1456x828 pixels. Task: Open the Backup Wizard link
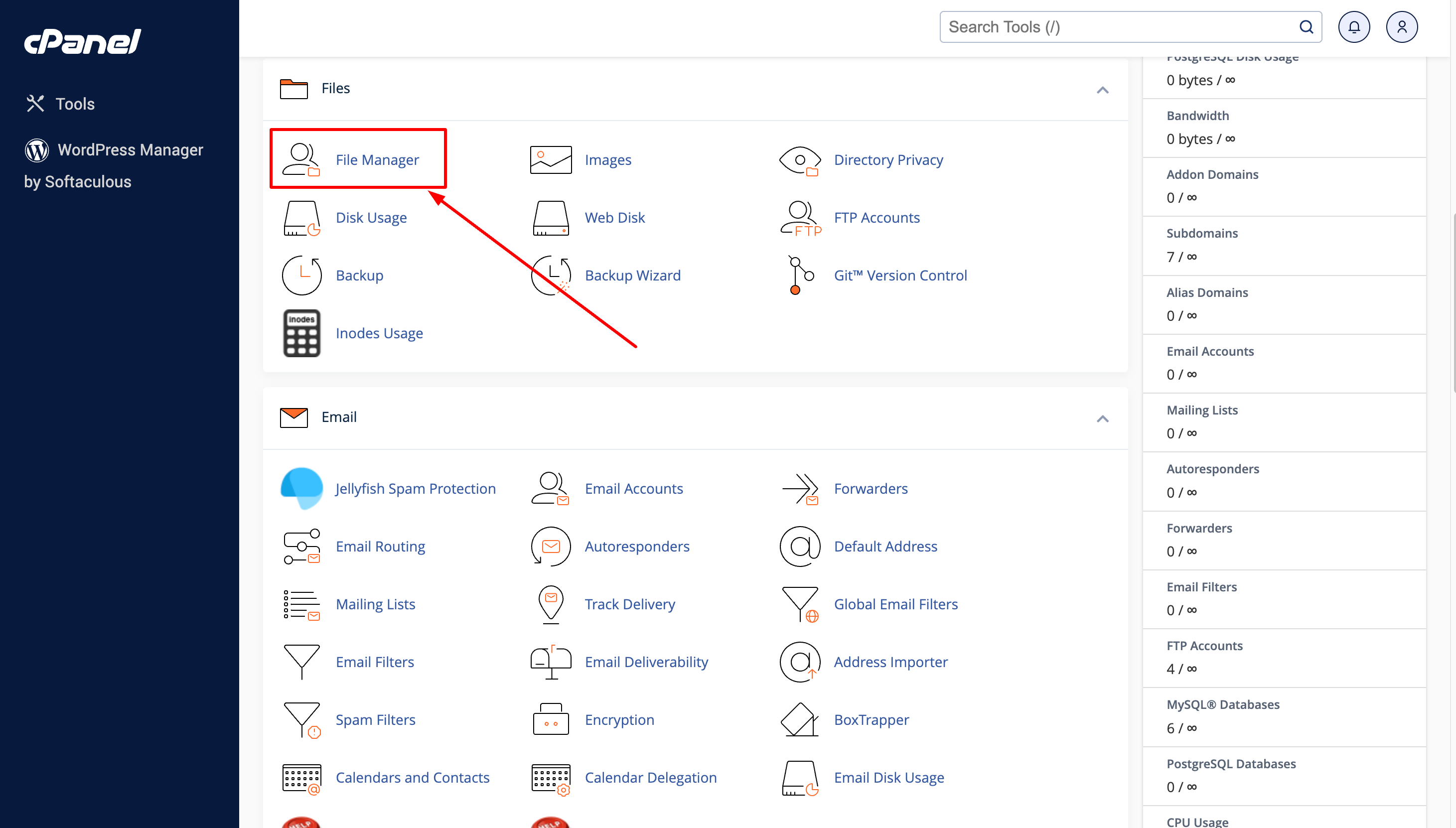point(632,275)
